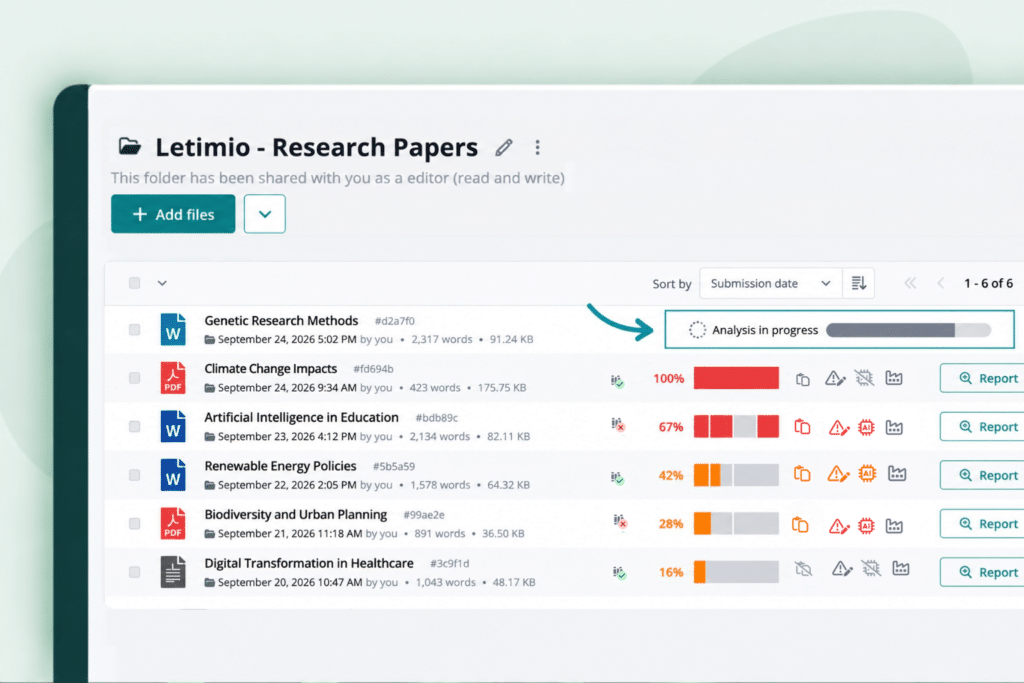
Task: Open PDF icon of Biodiversity and Urban Planning
Action: (x=173, y=524)
